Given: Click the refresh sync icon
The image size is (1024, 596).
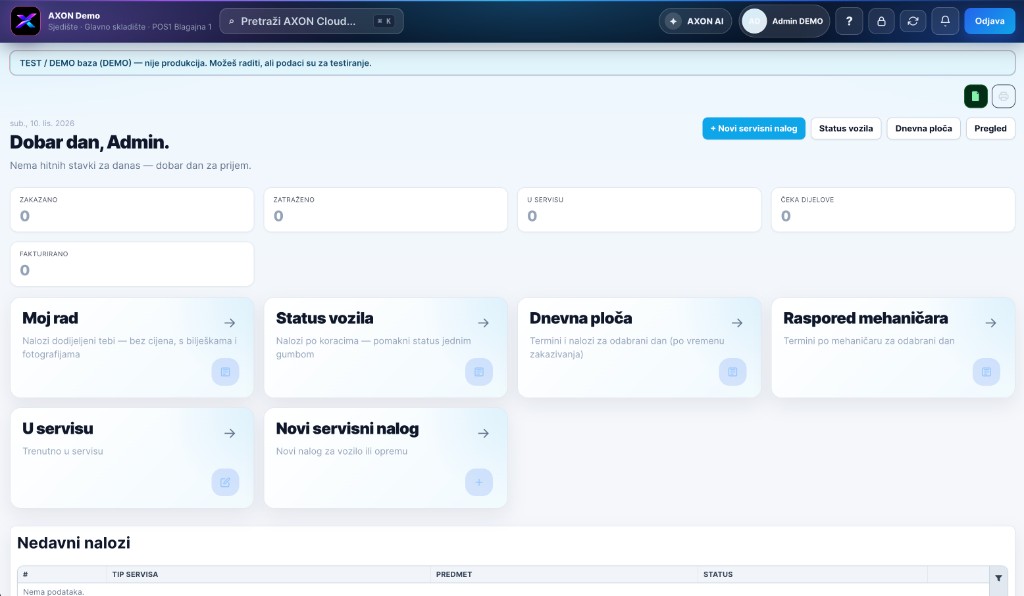Looking at the screenshot, I should (913, 21).
